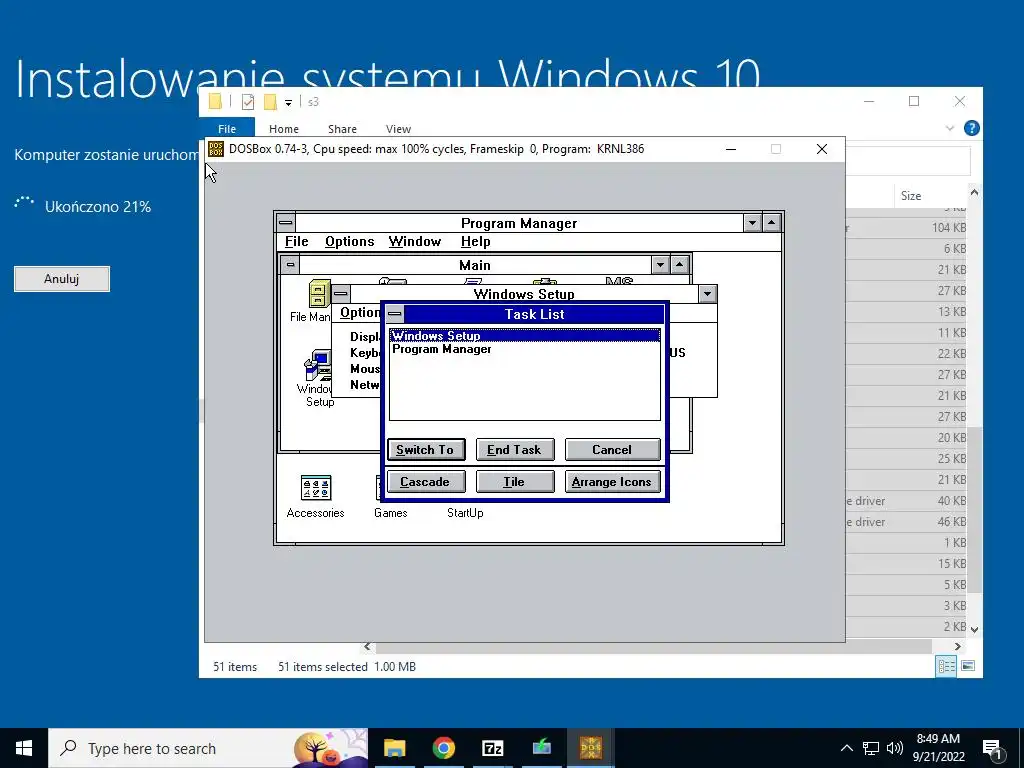Maximize Program Manager with up arrow
Image resolution: width=1024 pixels, height=768 pixels.
click(771, 223)
